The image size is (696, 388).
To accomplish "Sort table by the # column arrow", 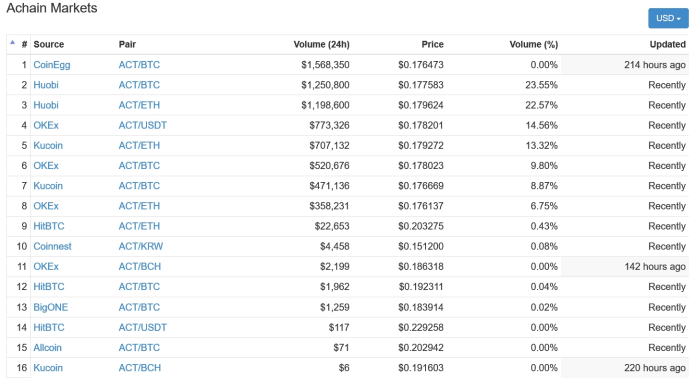I will pyautogui.click(x=12, y=43).
